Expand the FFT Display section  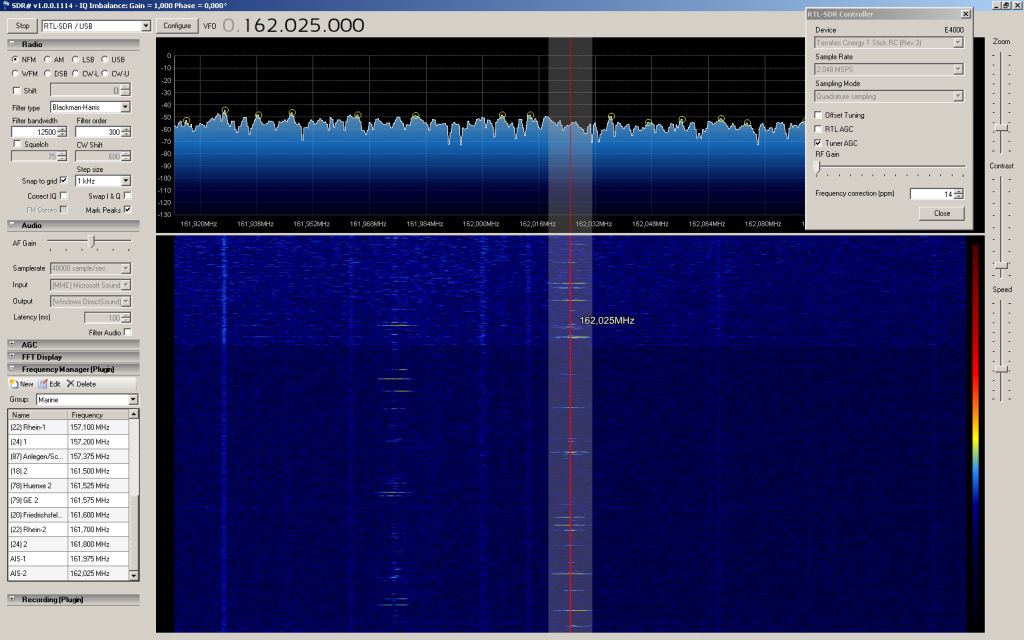[13, 356]
